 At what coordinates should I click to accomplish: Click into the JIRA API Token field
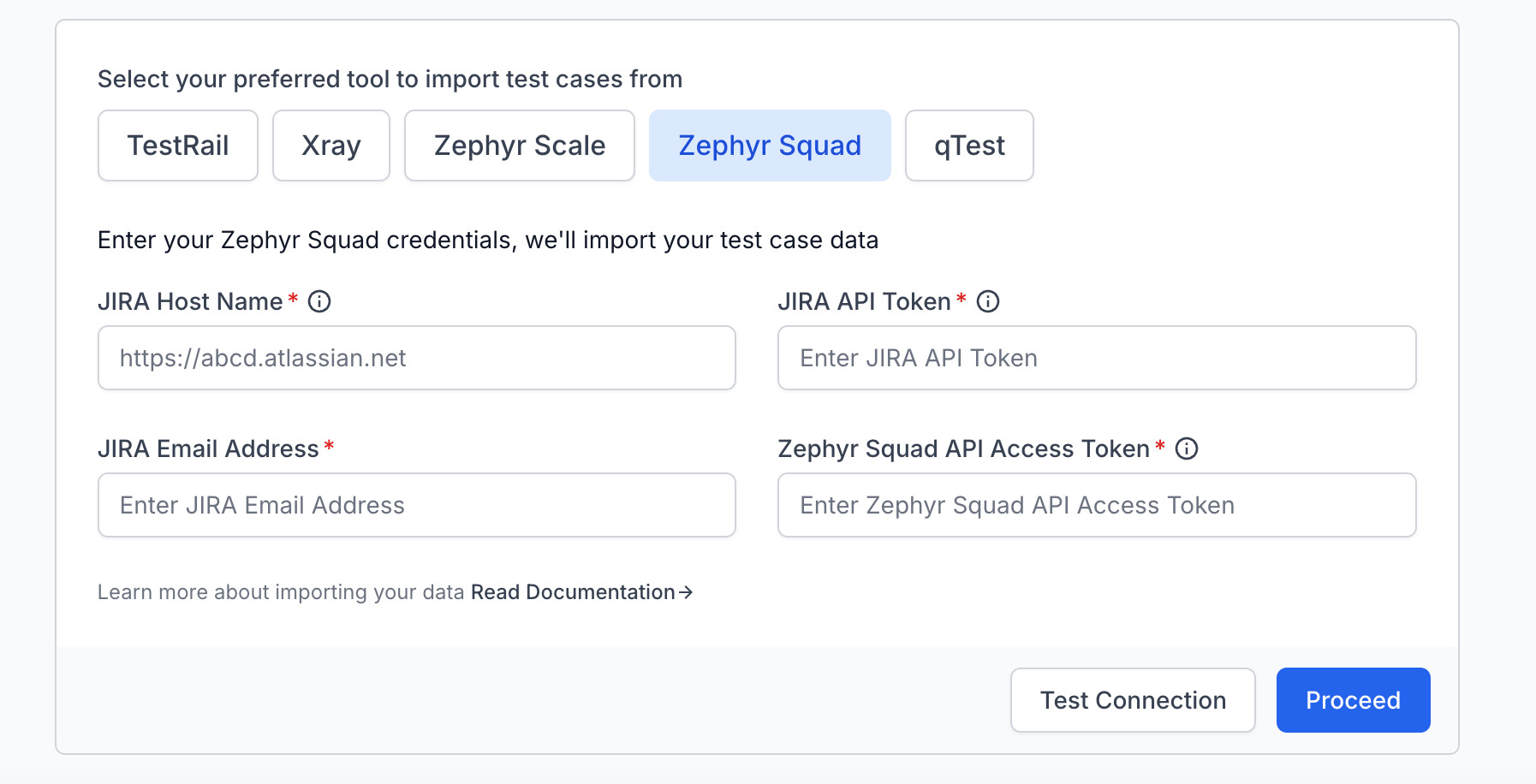[1097, 358]
